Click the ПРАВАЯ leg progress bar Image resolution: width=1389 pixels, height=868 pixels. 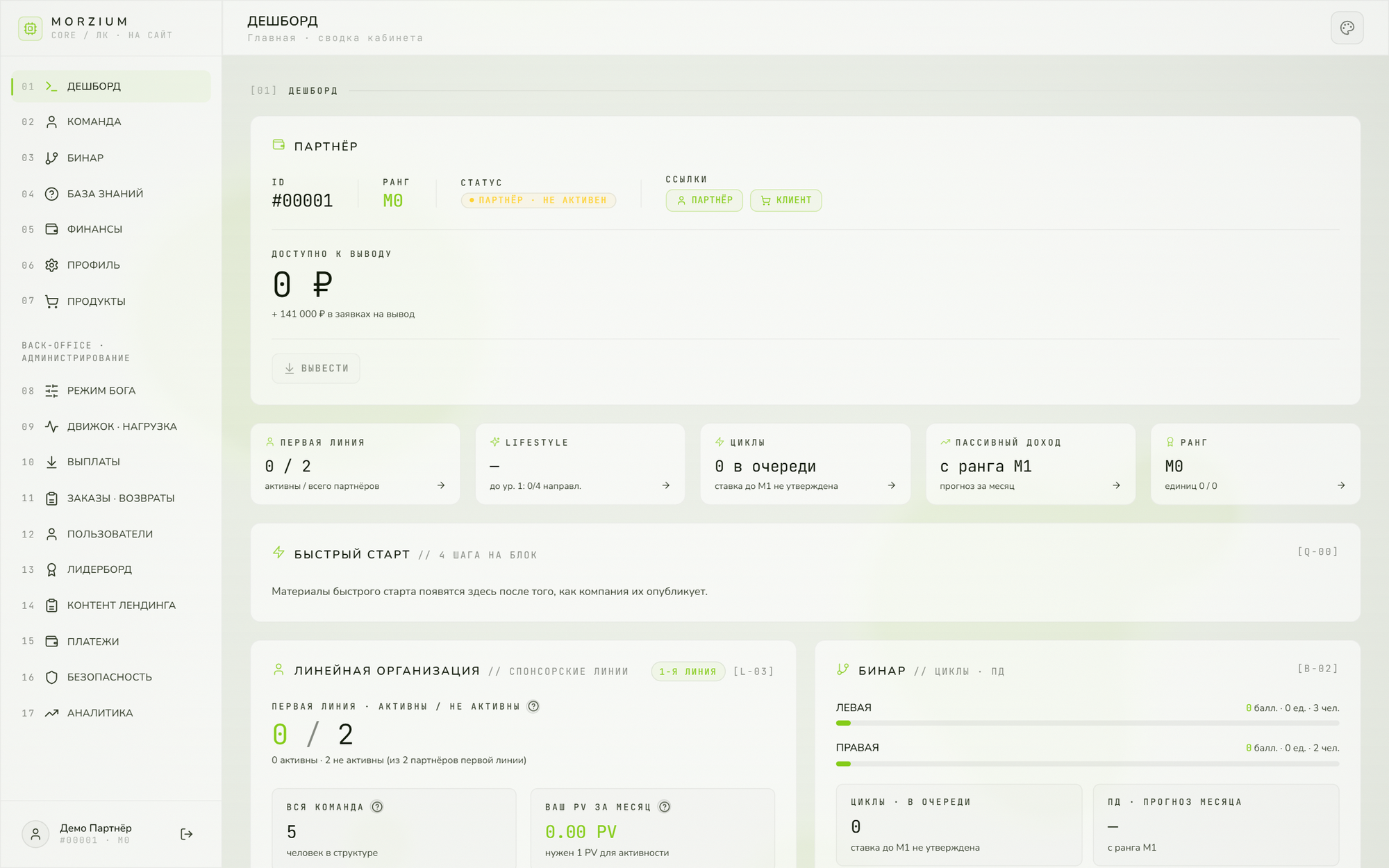click(1088, 764)
